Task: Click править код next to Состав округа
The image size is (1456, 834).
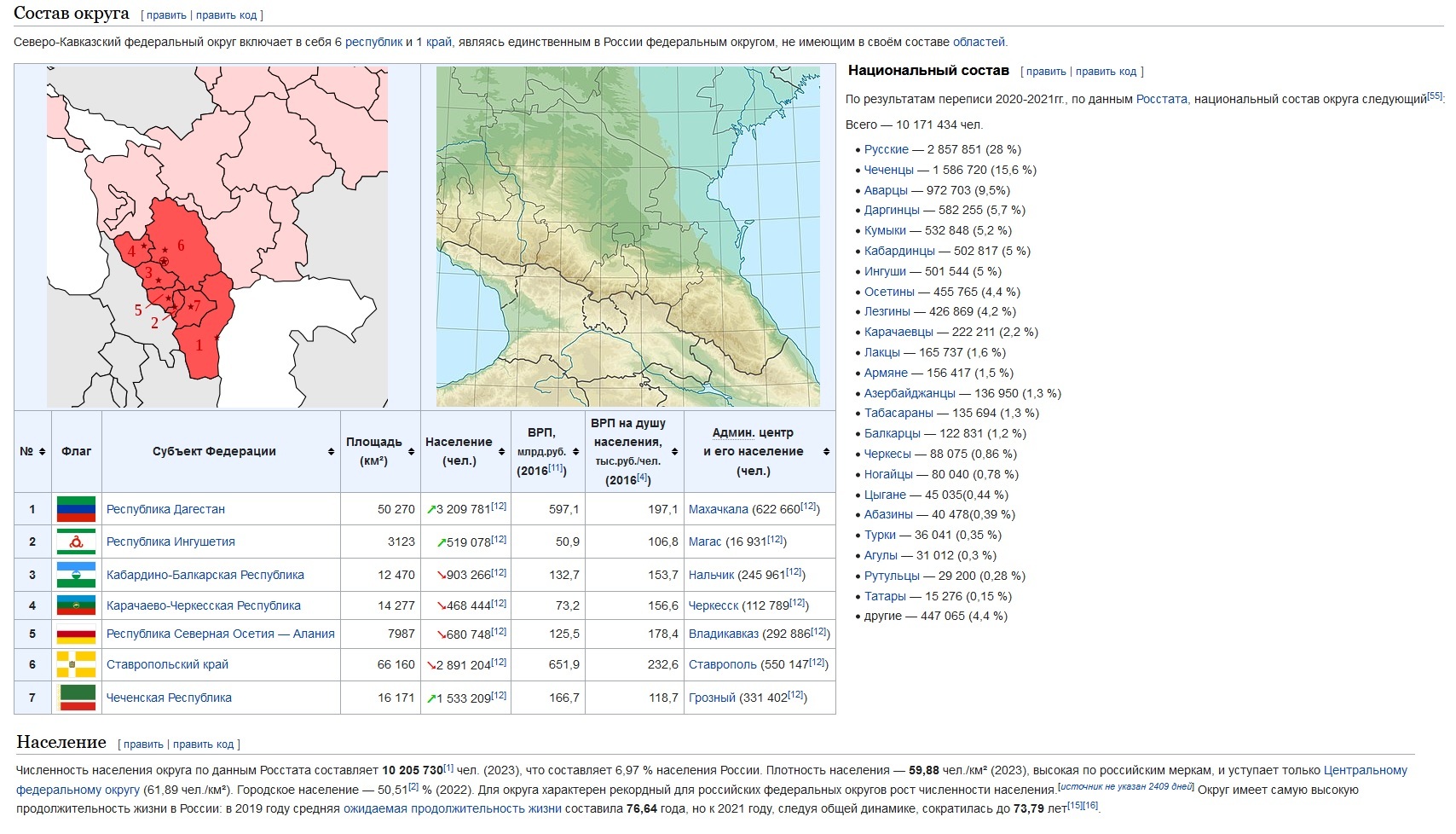Action: [226, 15]
